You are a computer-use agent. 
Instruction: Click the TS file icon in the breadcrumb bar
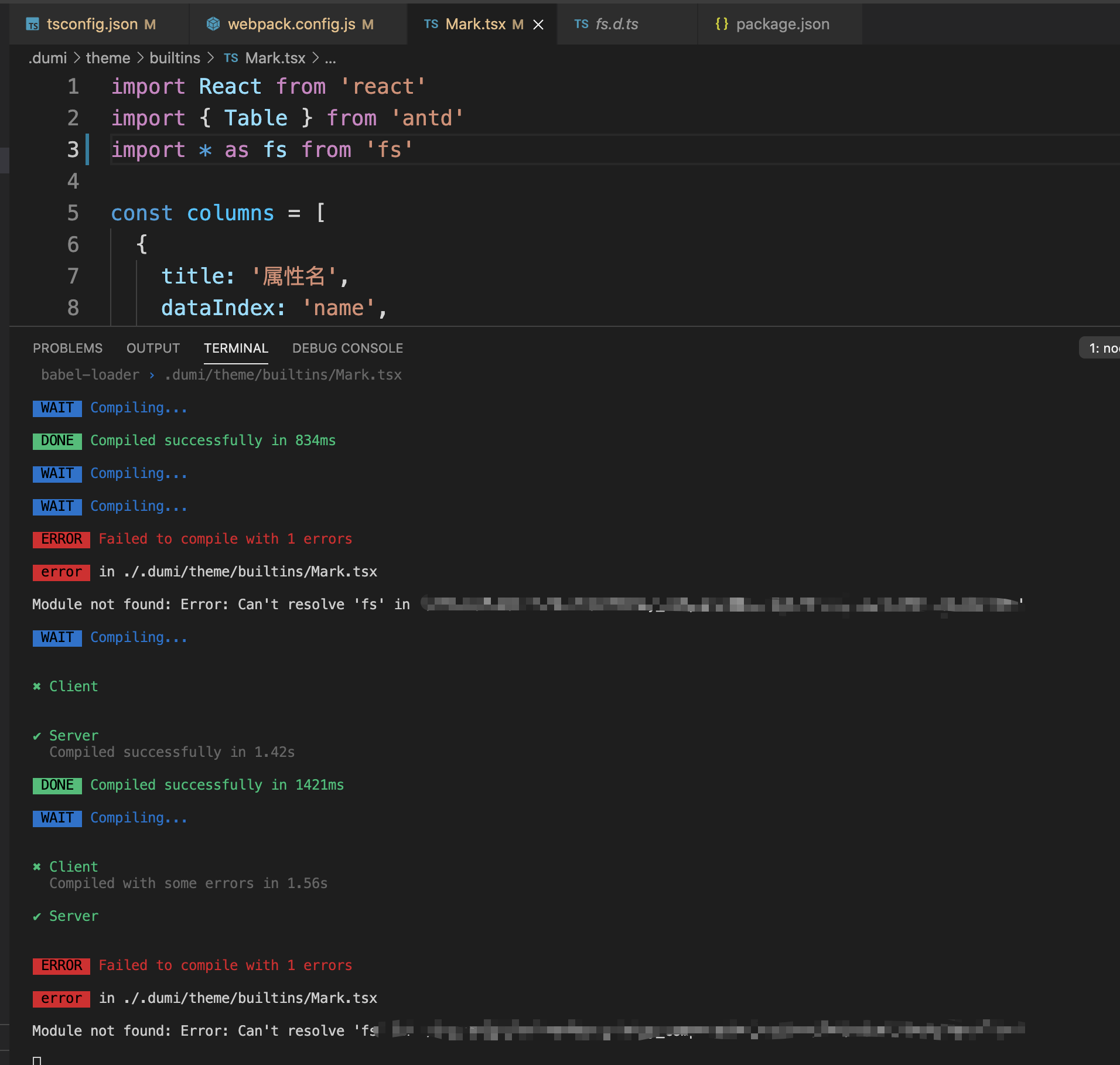[231, 58]
